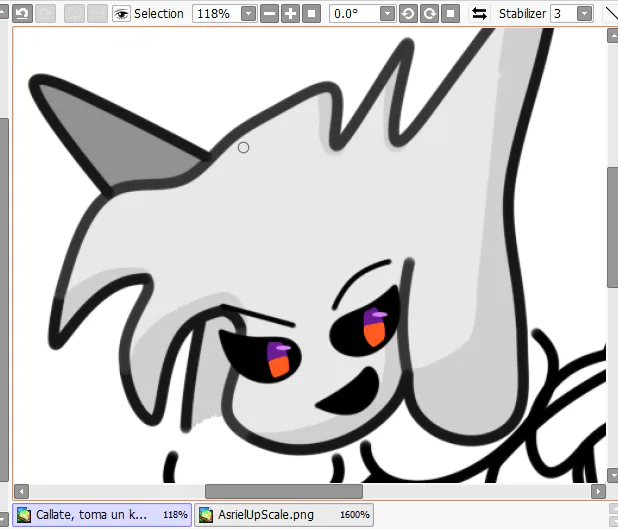Flip the view horizontally with arrows icon
Screen dimensions: 618x529
[x=479, y=14]
